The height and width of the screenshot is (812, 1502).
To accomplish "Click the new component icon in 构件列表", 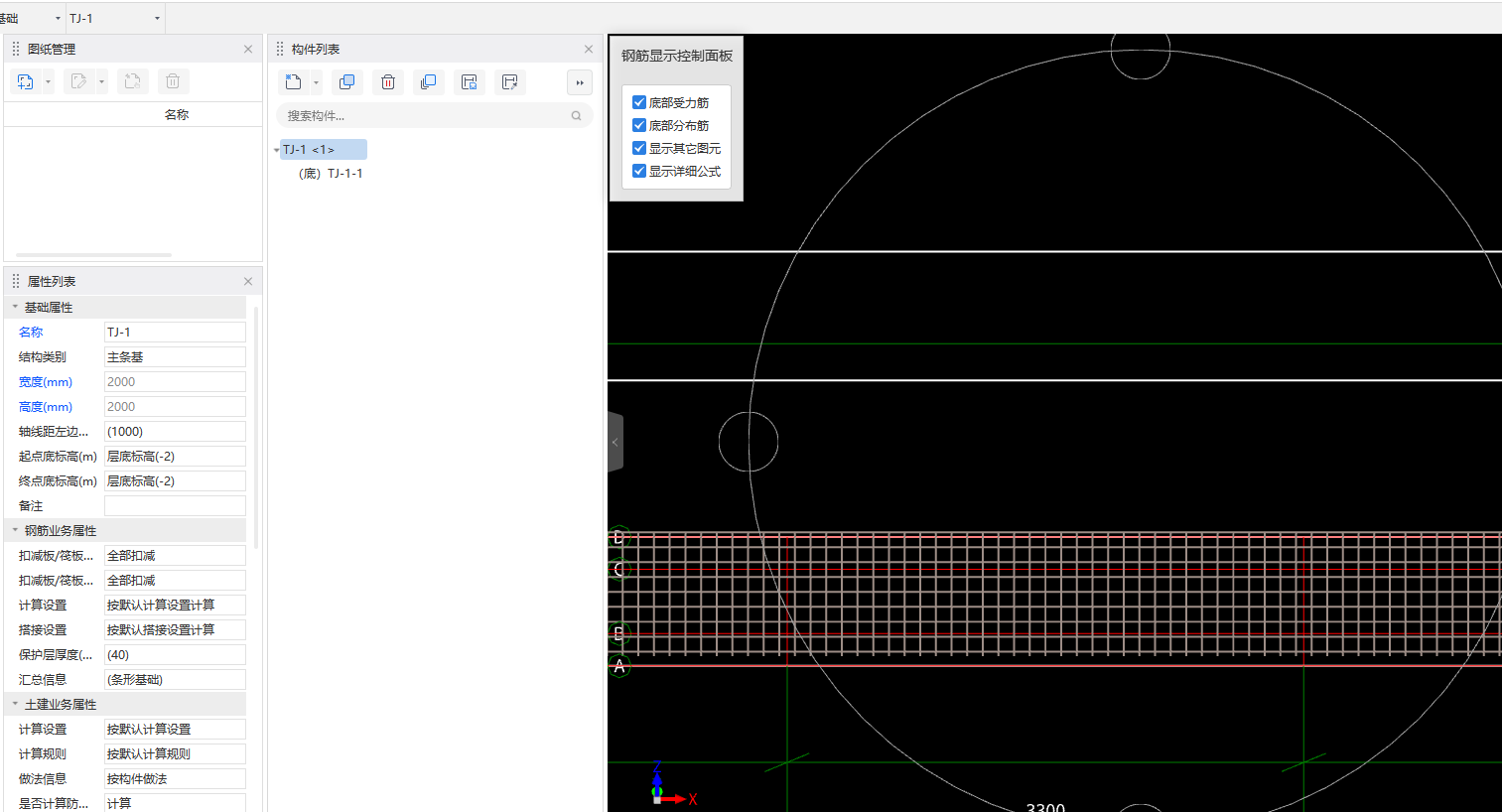I will pos(293,82).
